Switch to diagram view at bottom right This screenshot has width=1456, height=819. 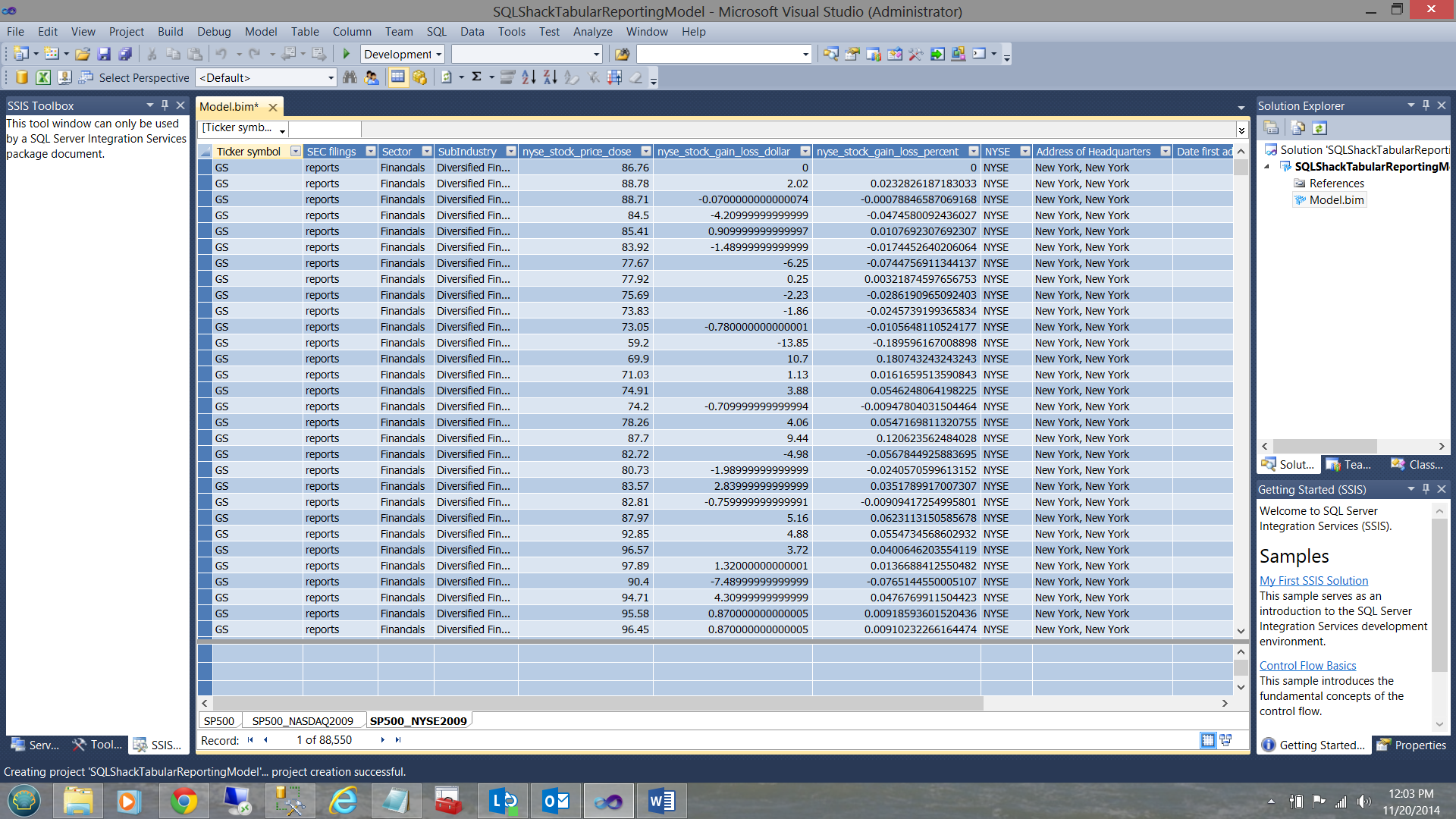point(1225,740)
